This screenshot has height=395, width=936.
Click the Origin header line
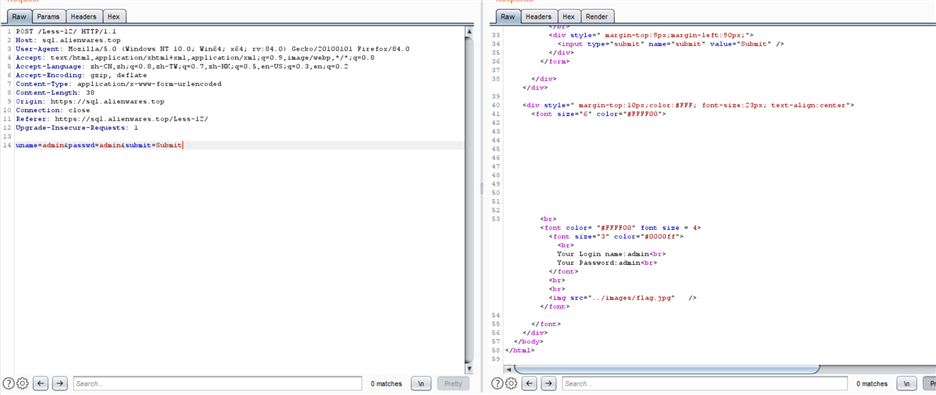(90, 102)
